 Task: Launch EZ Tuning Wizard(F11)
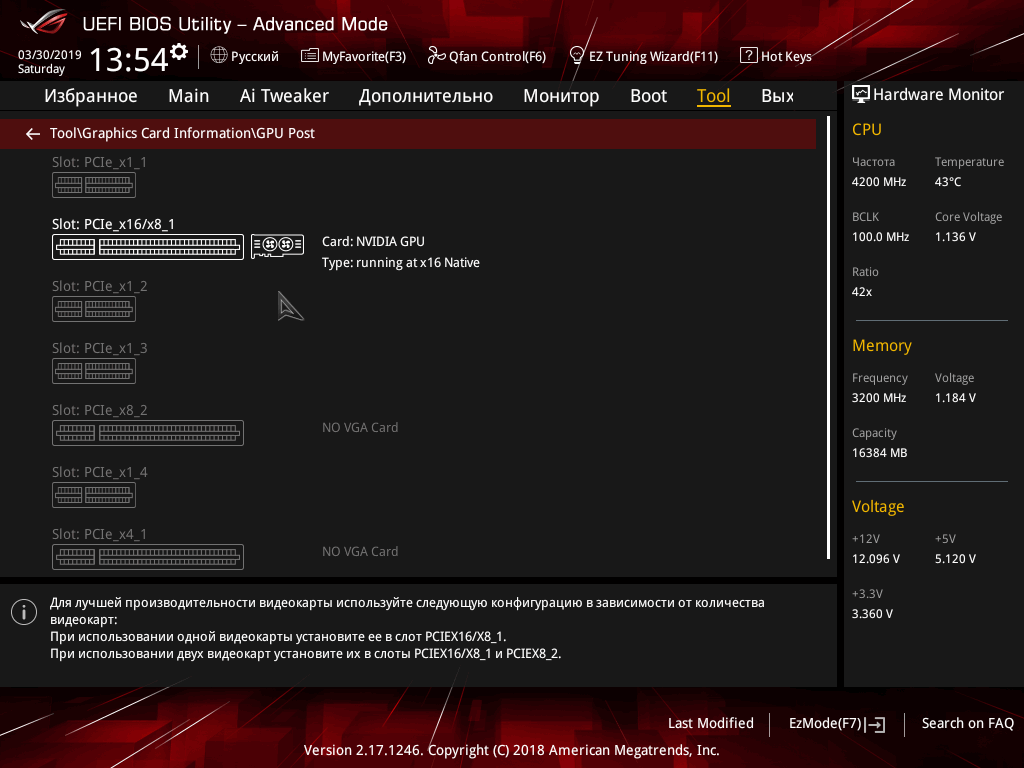click(644, 56)
